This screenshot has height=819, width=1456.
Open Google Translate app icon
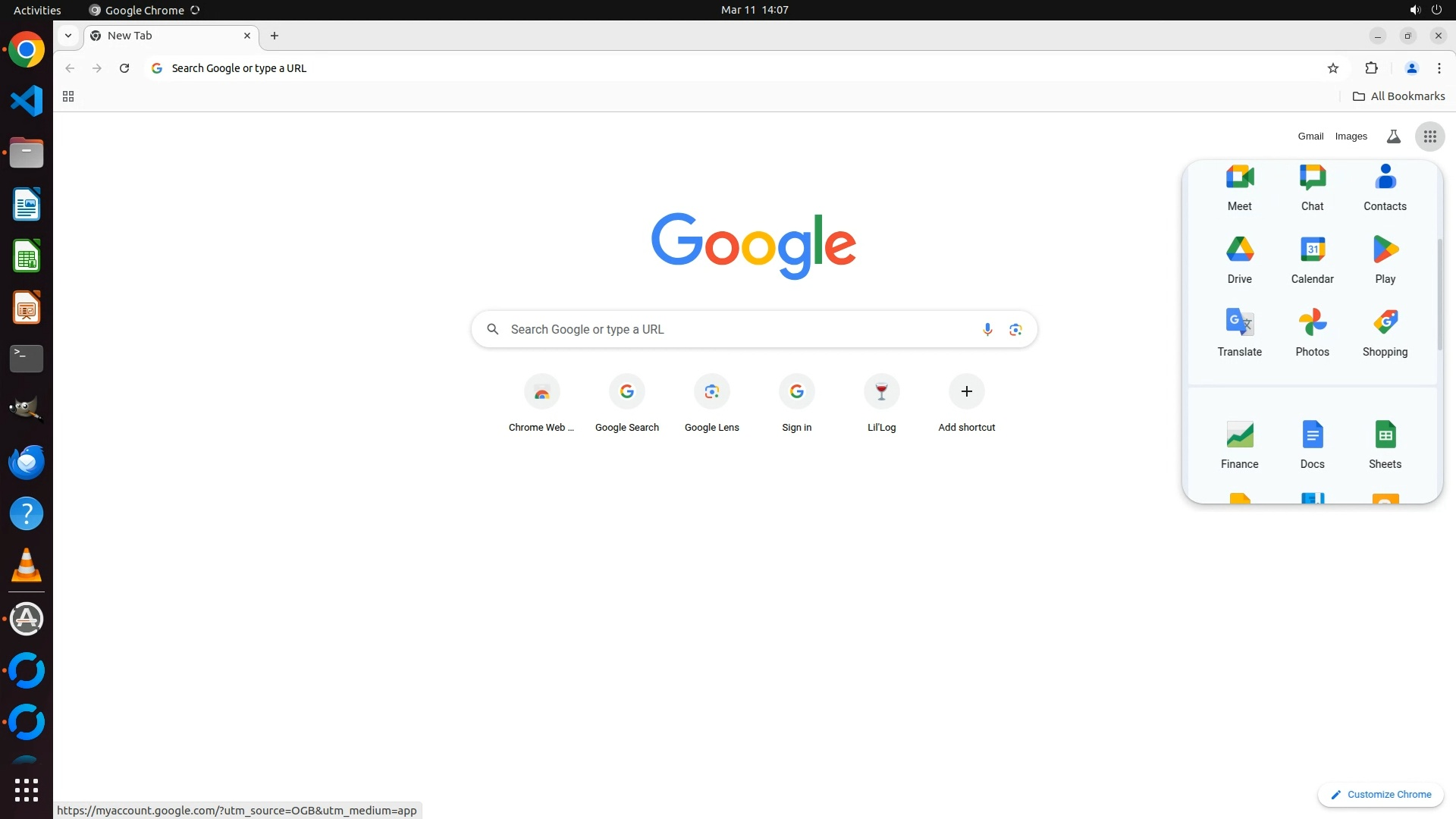coord(1239,331)
